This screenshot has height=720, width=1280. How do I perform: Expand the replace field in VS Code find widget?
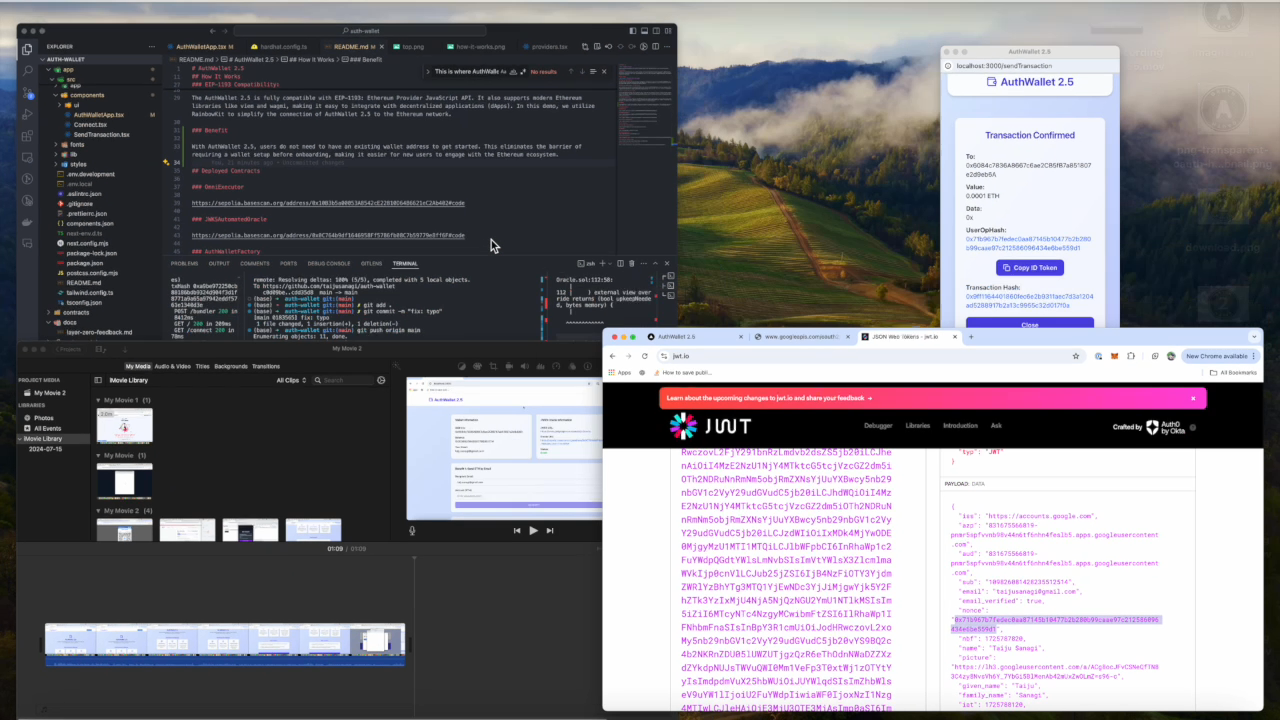point(428,72)
